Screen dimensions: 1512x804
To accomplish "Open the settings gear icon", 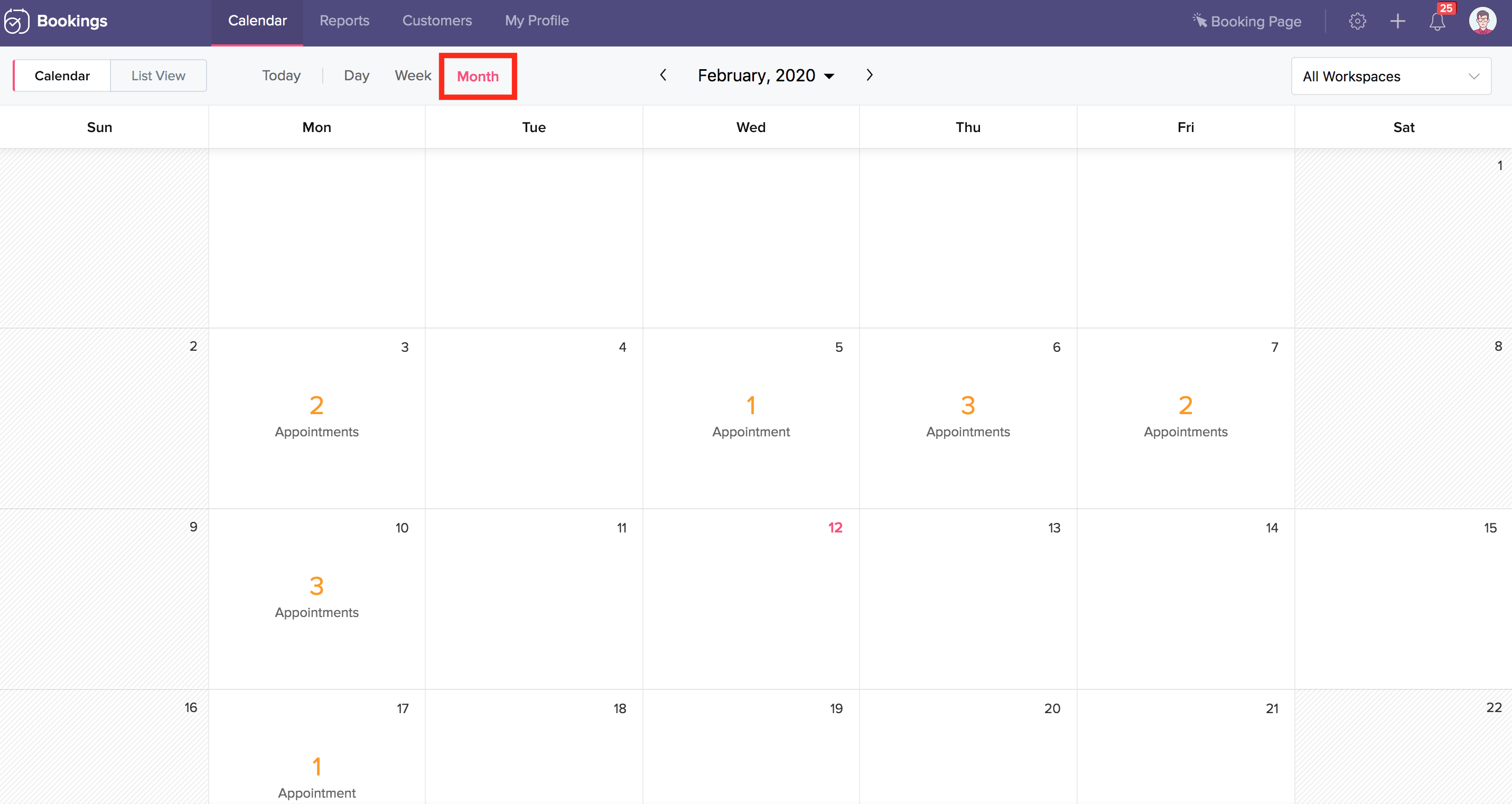I will tap(1357, 21).
